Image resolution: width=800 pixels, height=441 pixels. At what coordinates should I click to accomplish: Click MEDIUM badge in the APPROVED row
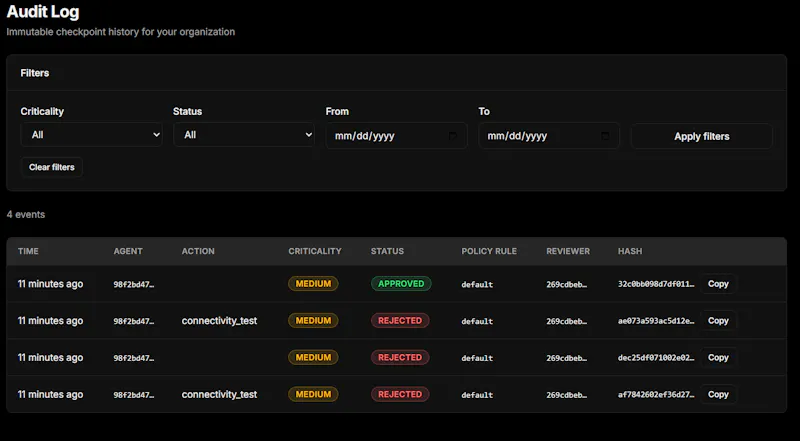coord(313,284)
